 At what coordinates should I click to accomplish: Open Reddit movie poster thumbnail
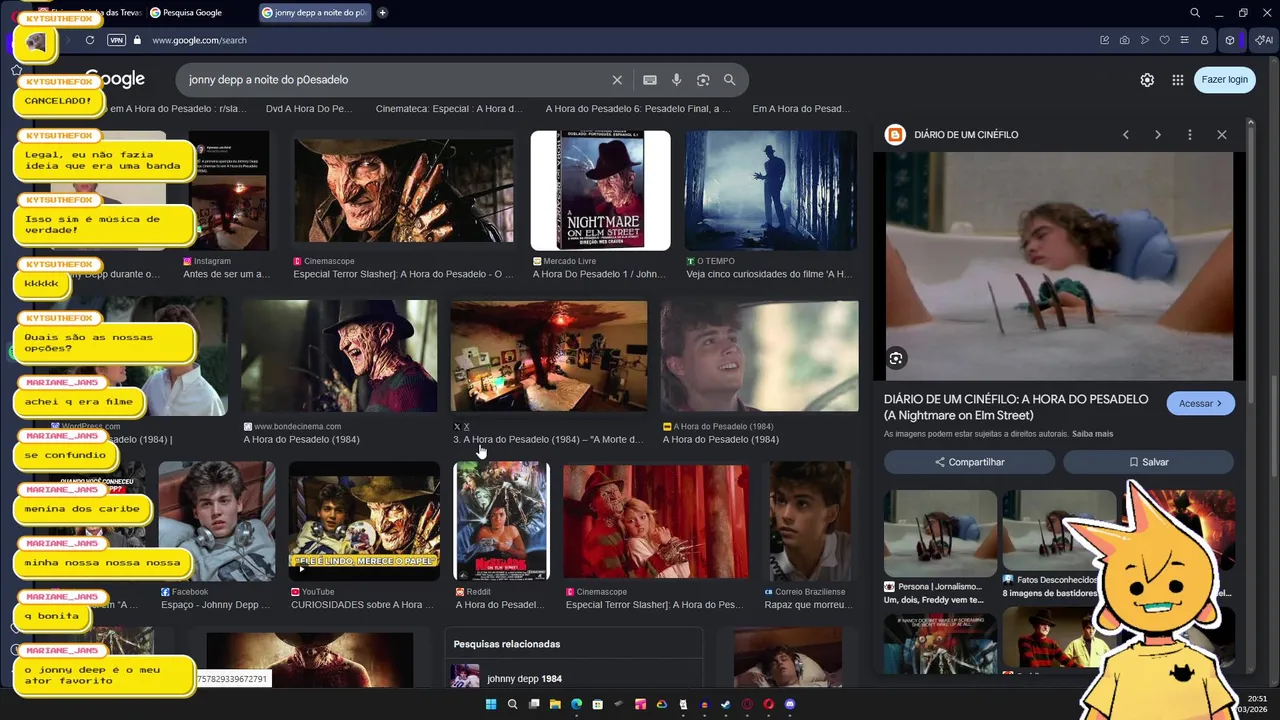tap(501, 521)
